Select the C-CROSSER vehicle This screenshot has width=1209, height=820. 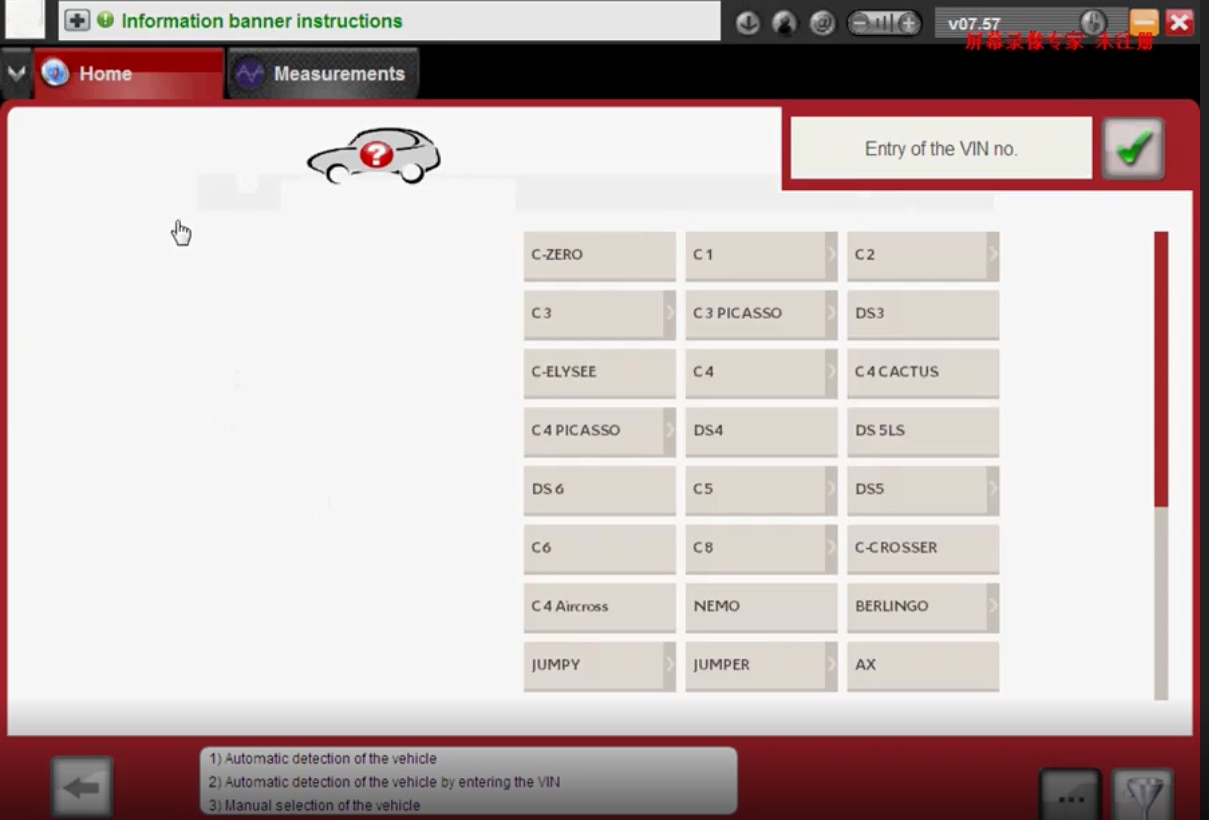tap(923, 549)
